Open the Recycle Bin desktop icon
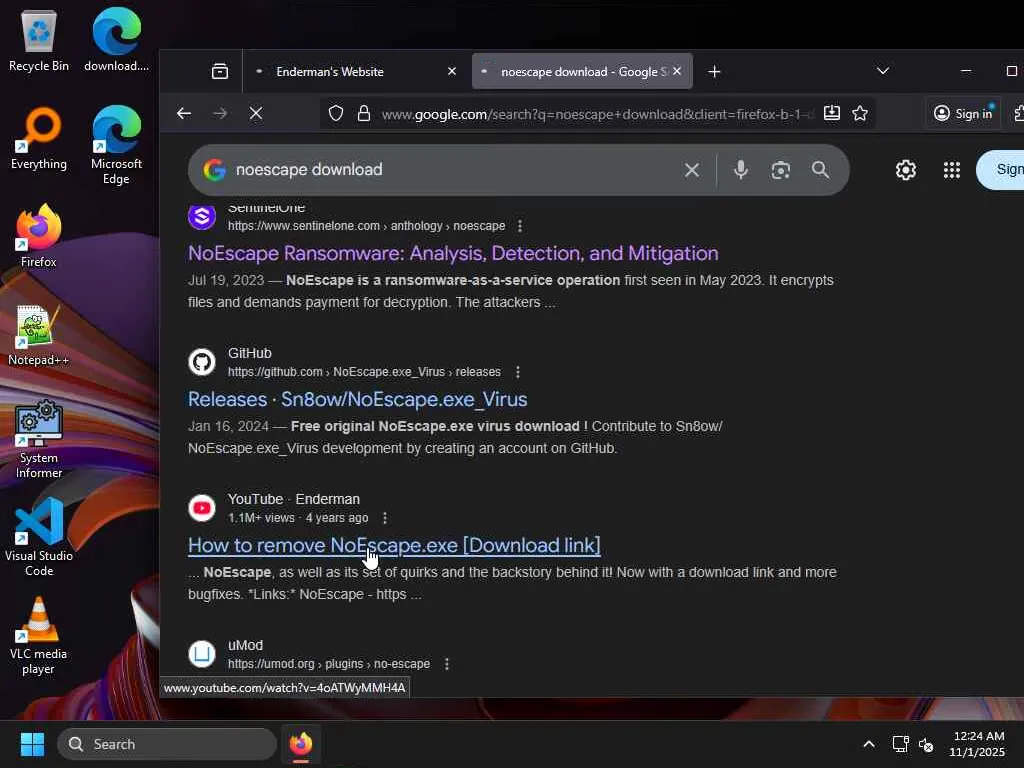This screenshot has height=768, width=1024. 39,40
